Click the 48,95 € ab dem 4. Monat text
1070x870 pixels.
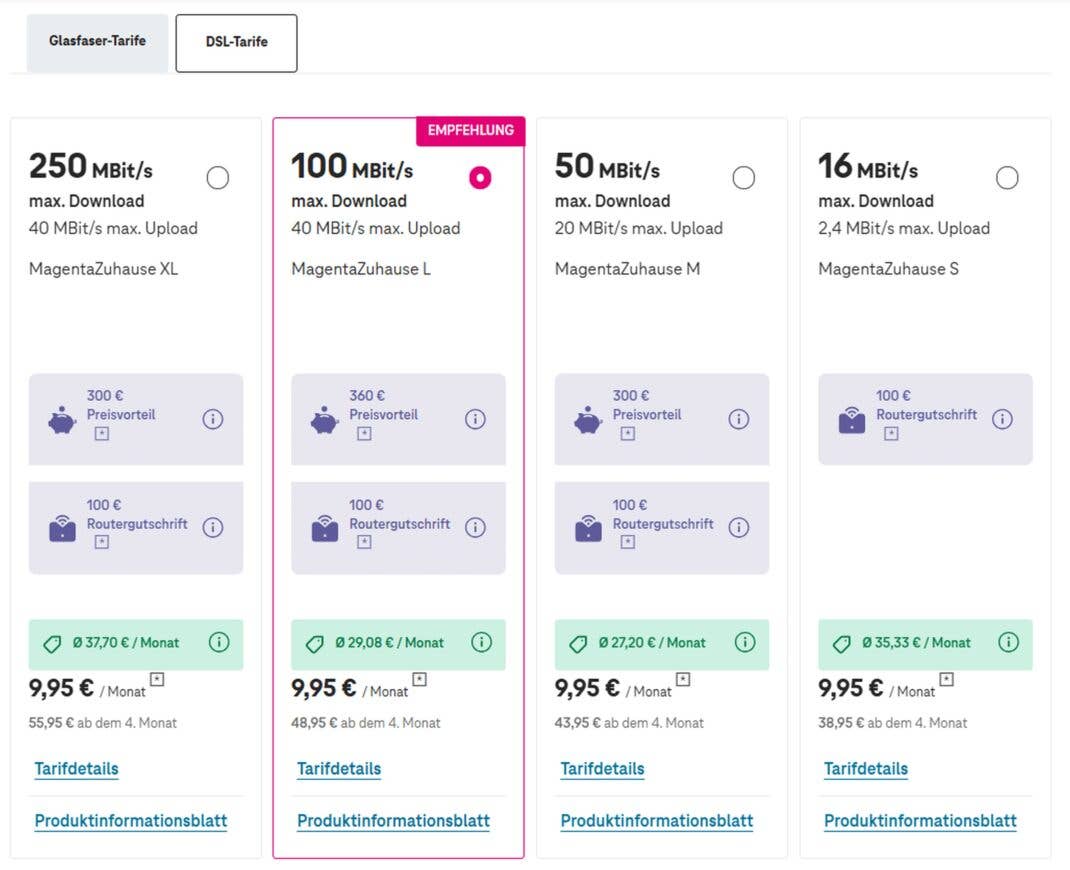(366, 723)
